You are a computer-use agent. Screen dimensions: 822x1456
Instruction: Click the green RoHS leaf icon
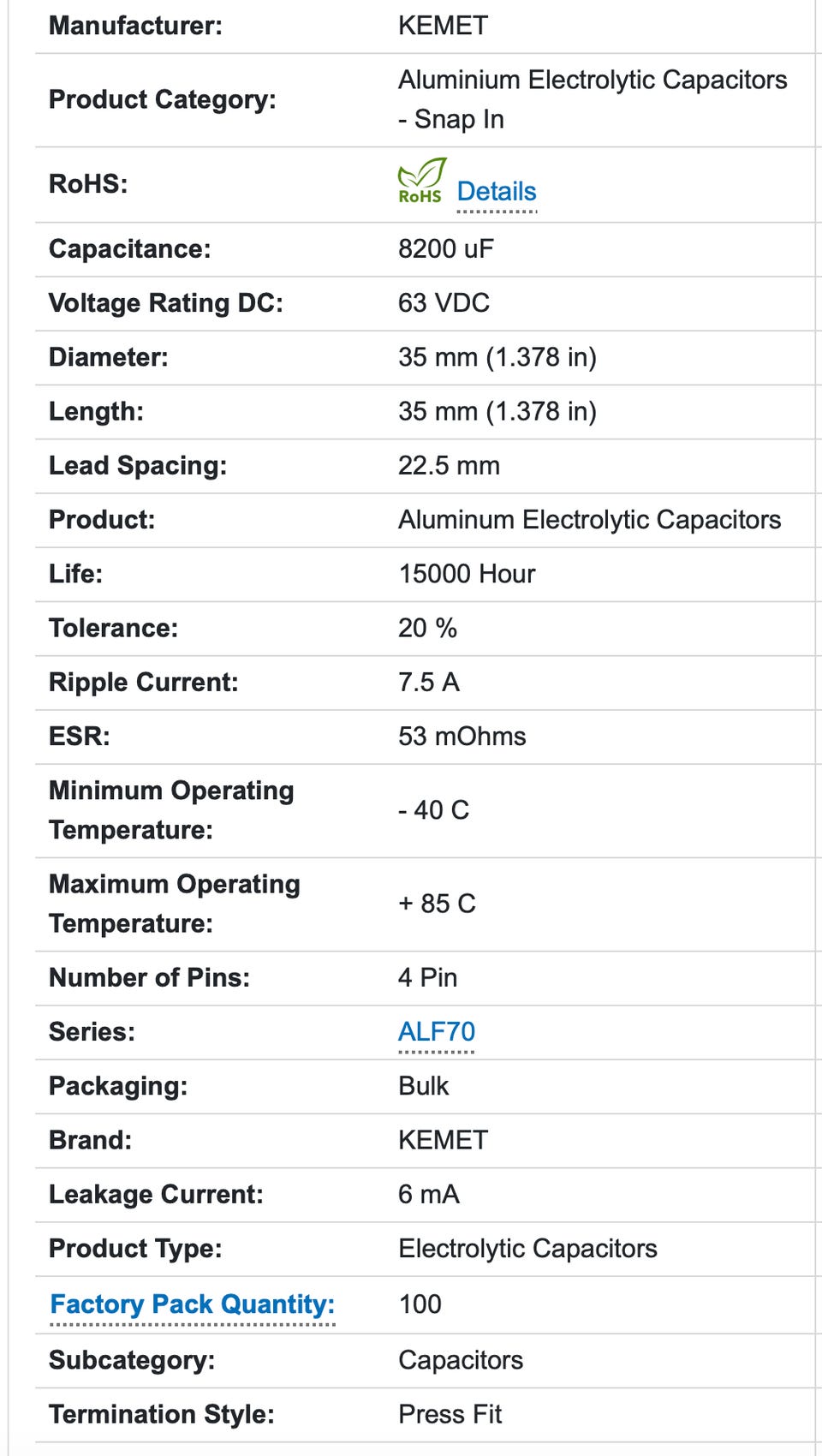(x=420, y=181)
